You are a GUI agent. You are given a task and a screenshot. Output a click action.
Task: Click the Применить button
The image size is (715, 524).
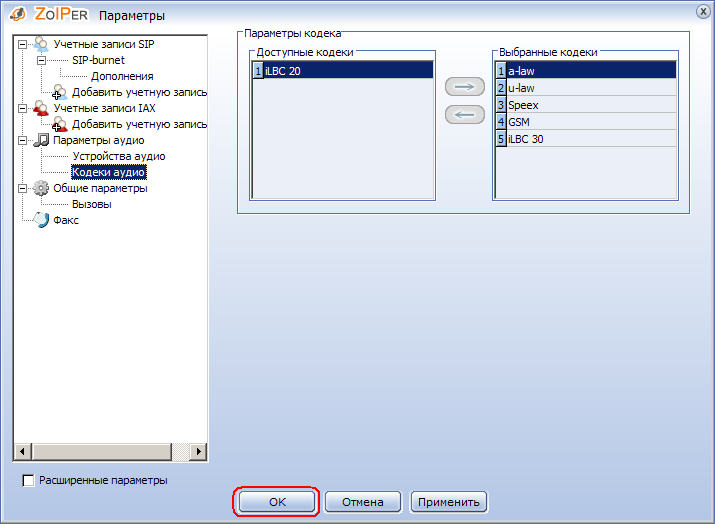449,502
